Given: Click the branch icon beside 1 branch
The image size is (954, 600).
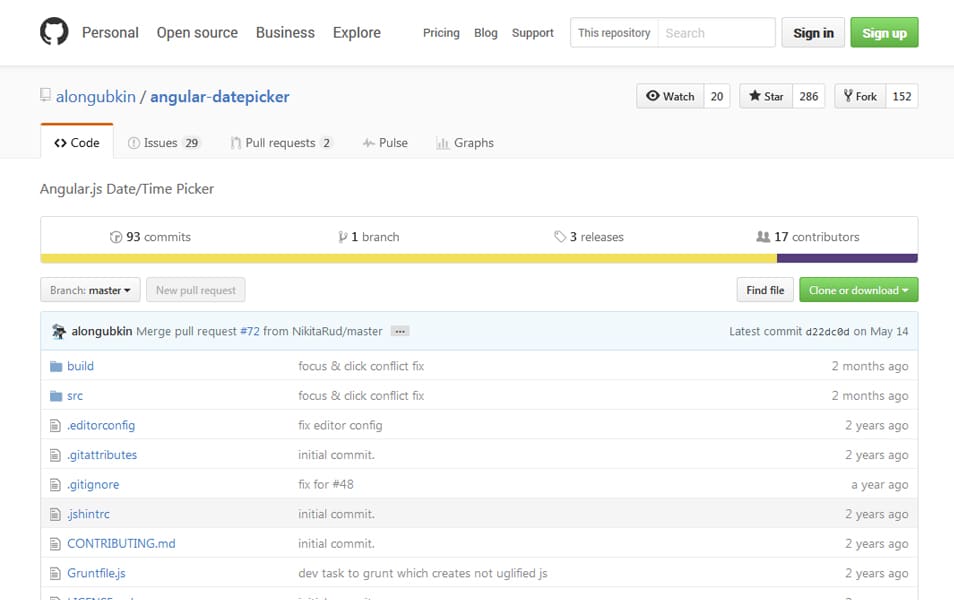Looking at the screenshot, I should [343, 237].
